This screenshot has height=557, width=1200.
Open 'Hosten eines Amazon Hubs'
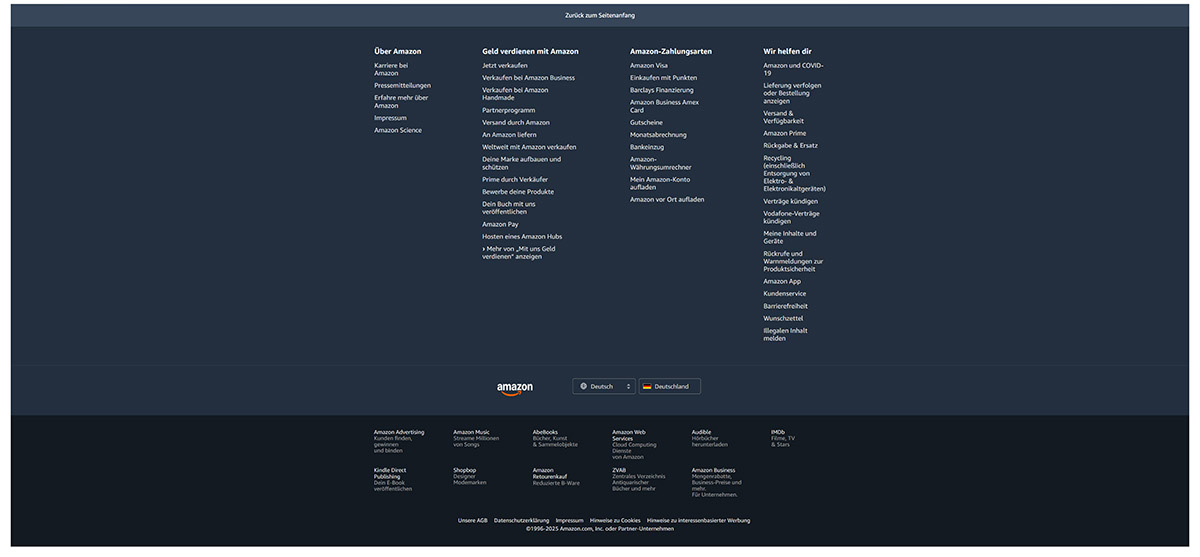pos(522,236)
